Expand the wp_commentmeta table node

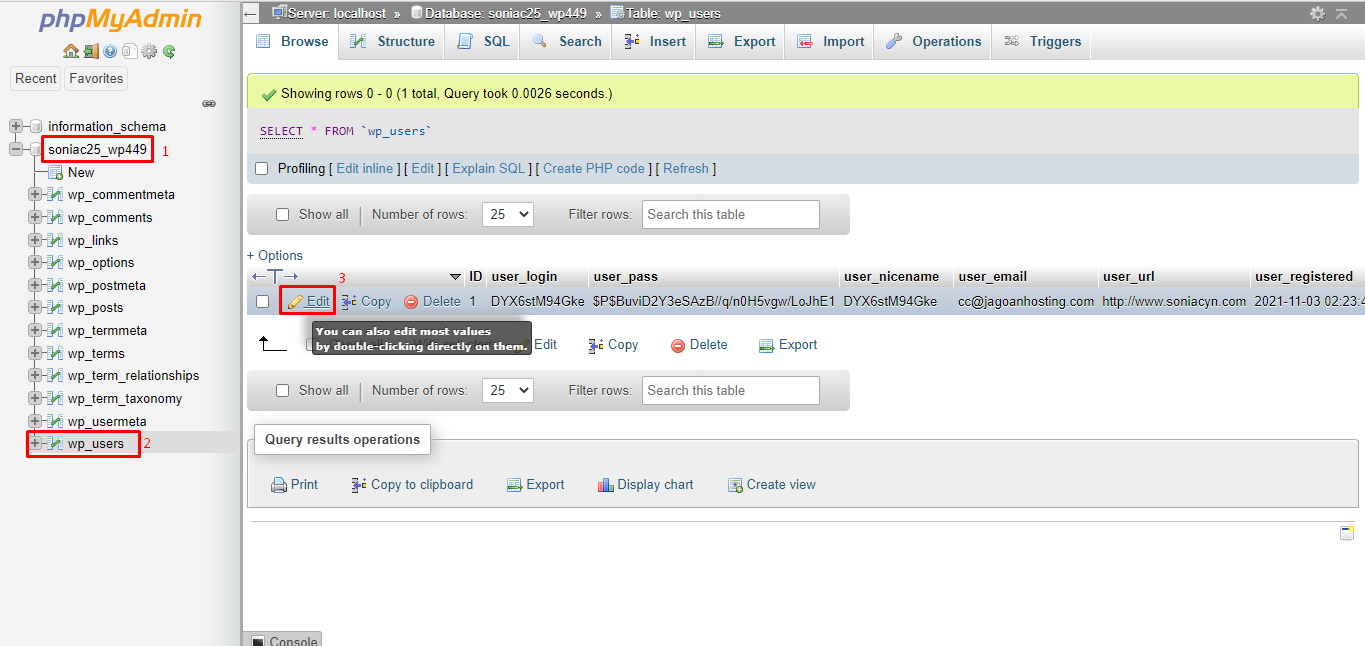35,195
